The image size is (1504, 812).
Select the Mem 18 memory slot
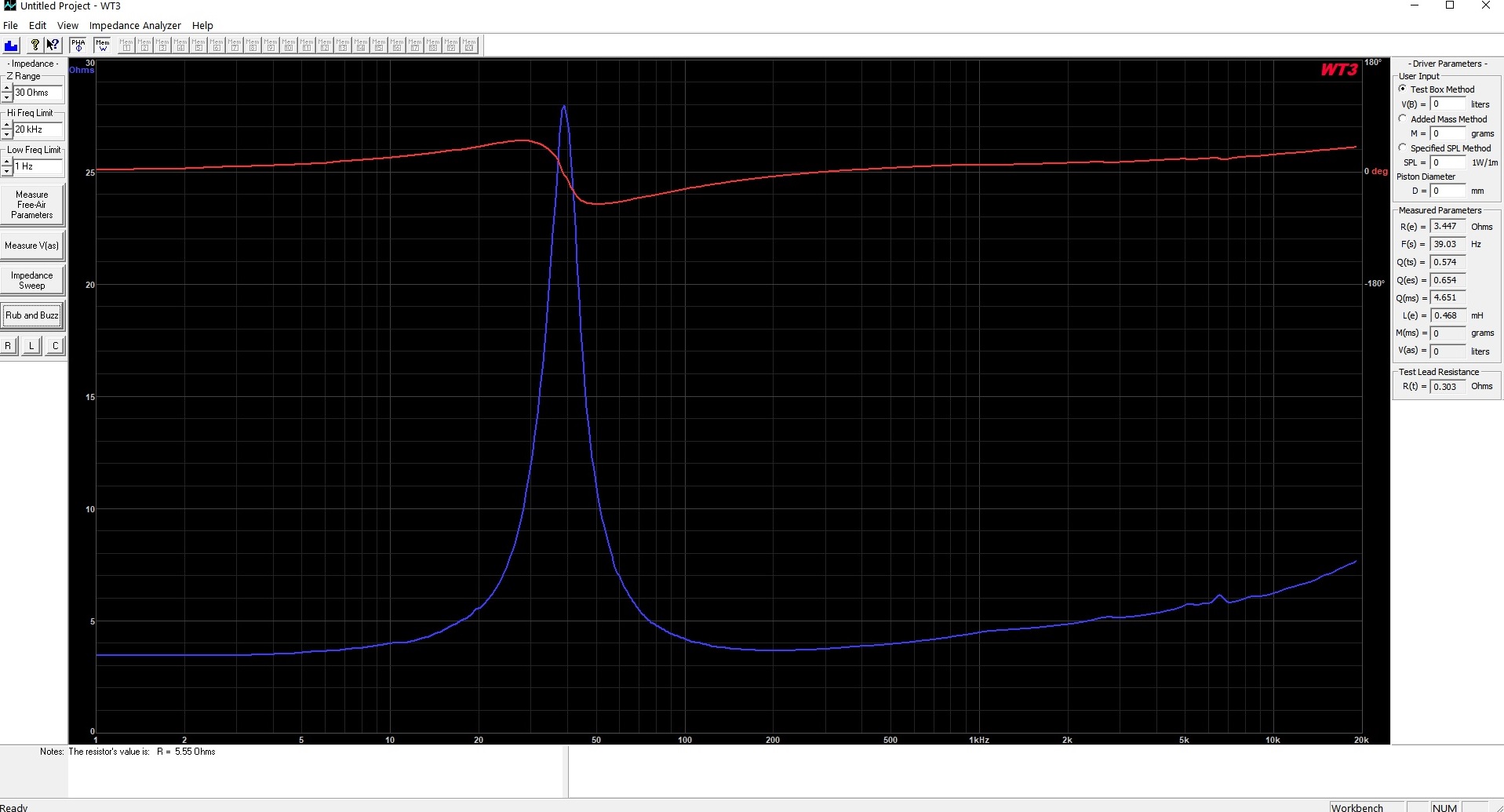433,45
